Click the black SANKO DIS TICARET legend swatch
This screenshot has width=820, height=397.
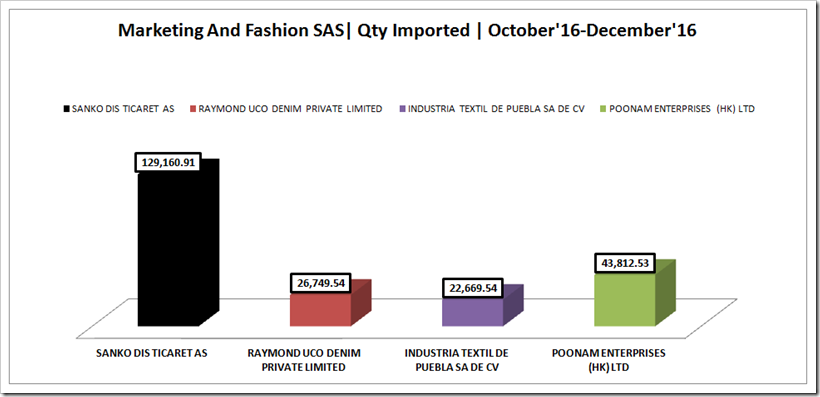tap(66, 109)
